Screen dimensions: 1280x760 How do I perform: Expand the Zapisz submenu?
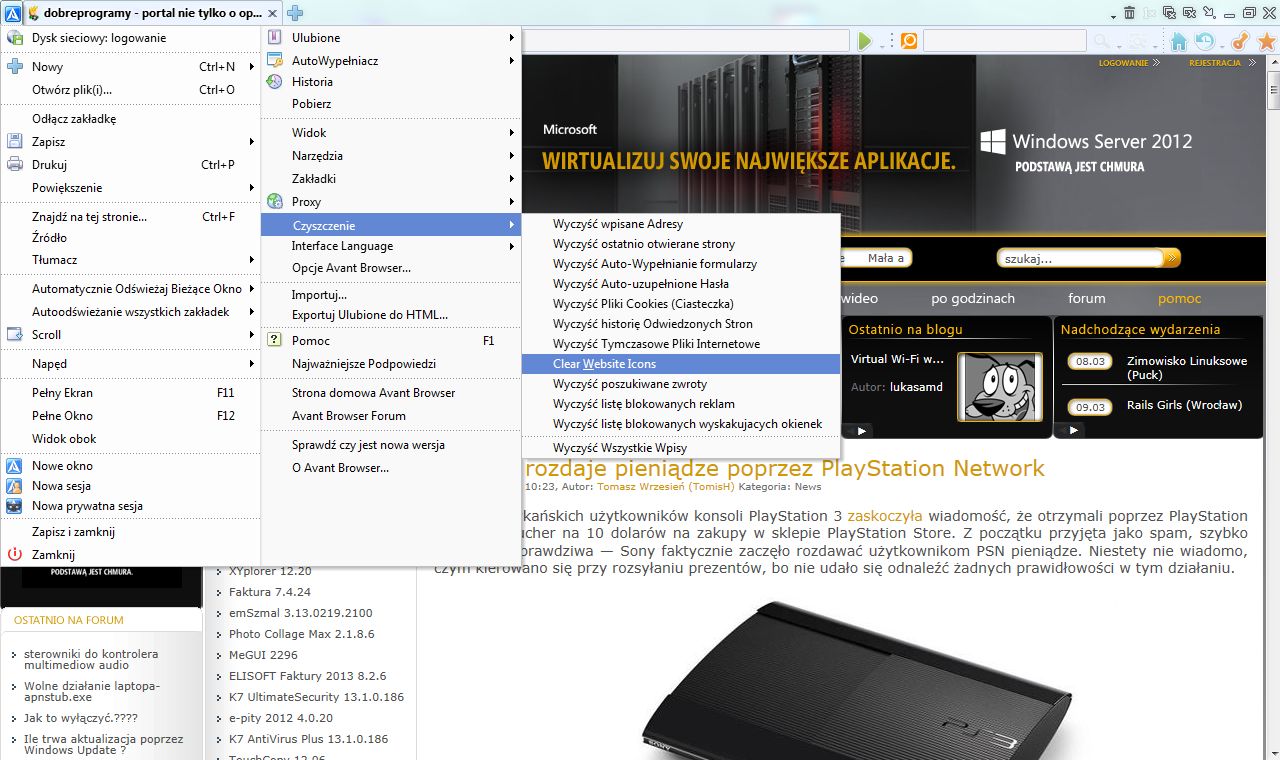coord(130,142)
